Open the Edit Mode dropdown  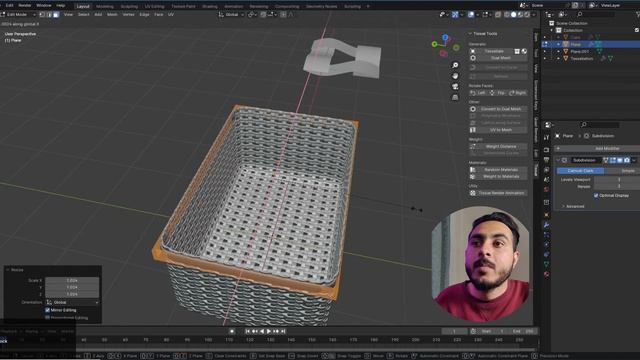[18, 14]
